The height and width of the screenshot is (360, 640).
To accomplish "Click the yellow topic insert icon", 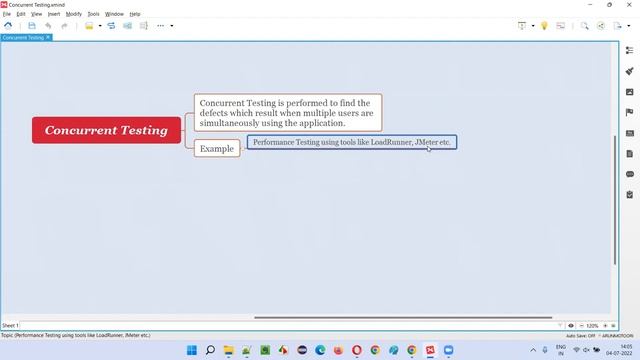I will pyautogui.click(x=89, y=26).
